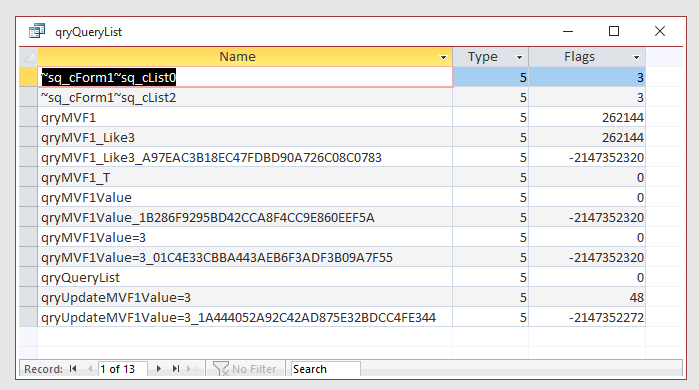Click the Search box in navigation bar
Screen dimensions: 699x390
(x=325, y=369)
